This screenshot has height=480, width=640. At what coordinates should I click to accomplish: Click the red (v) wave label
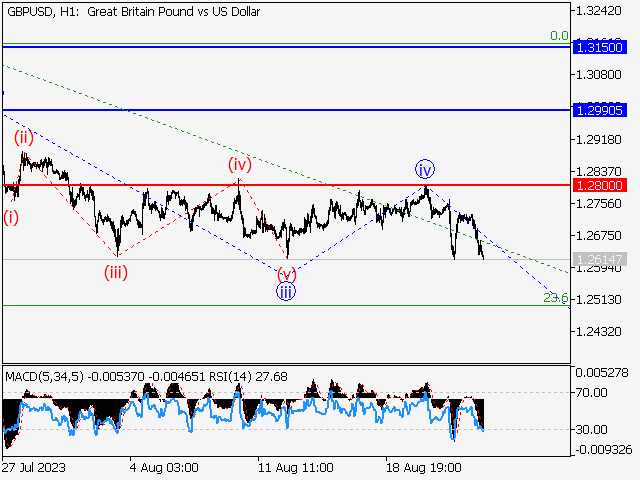coord(287,274)
